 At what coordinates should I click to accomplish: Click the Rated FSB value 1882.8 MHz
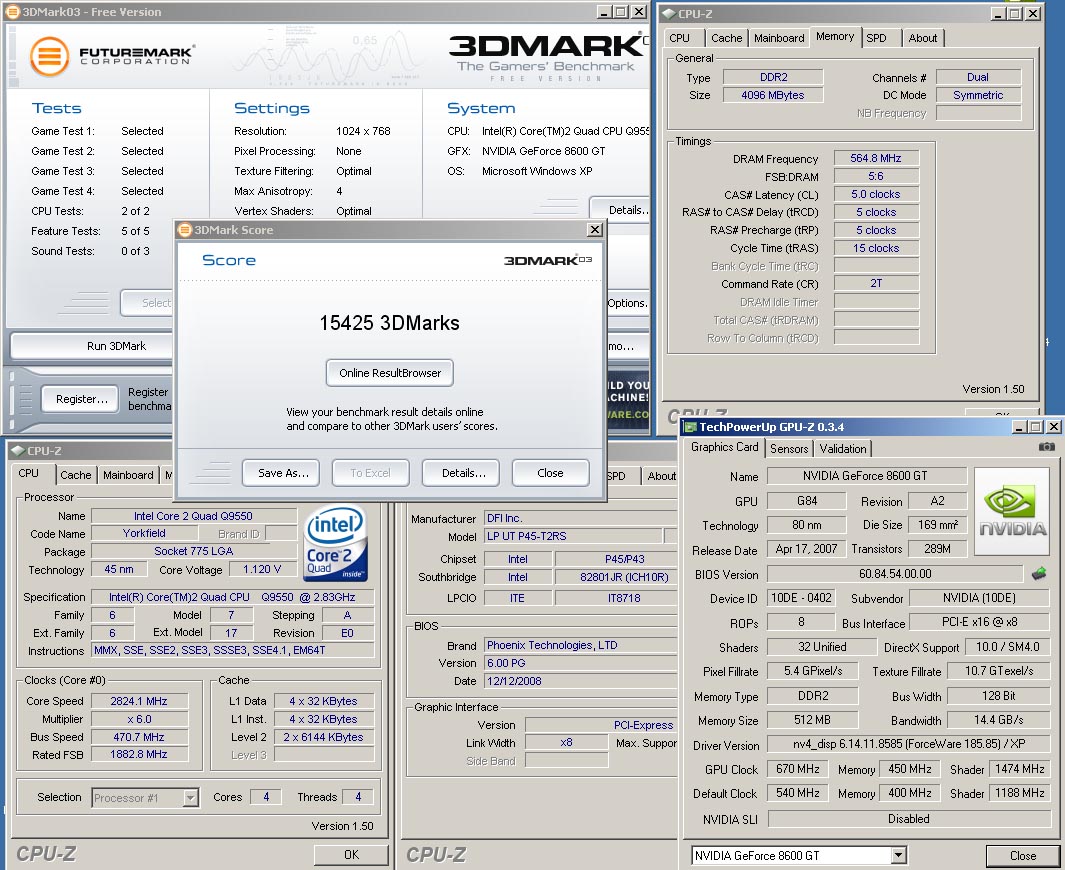139,754
